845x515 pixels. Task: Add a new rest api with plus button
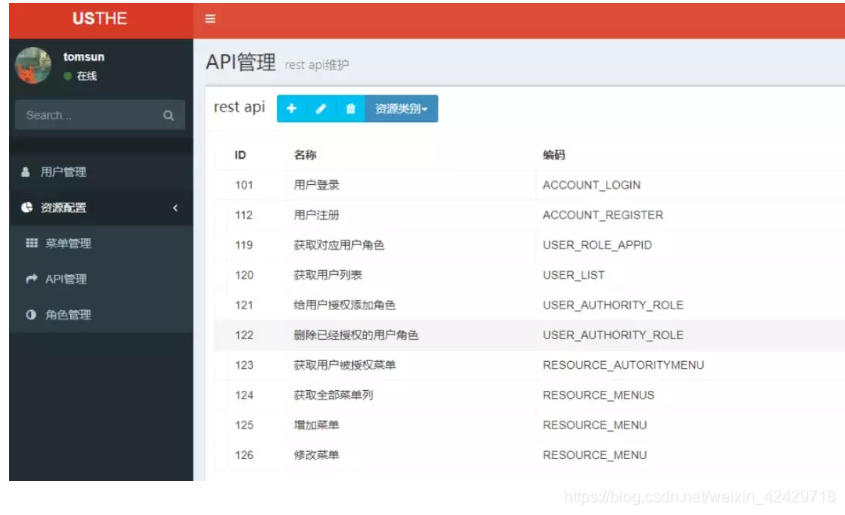click(292, 108)
